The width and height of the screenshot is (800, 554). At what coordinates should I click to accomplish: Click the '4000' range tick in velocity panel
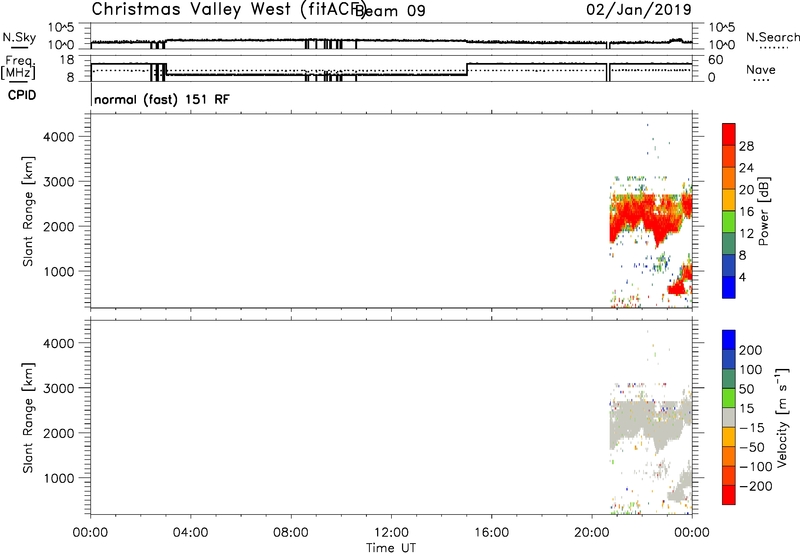coord(59,343)
